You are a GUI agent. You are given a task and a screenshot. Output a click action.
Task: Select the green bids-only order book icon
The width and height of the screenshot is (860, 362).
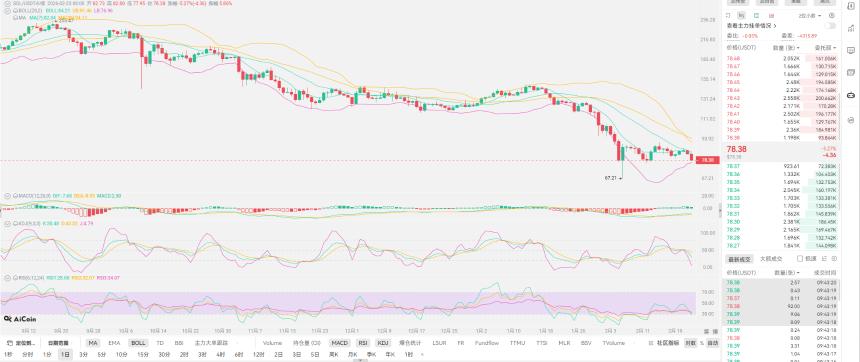tap(756, 15)
